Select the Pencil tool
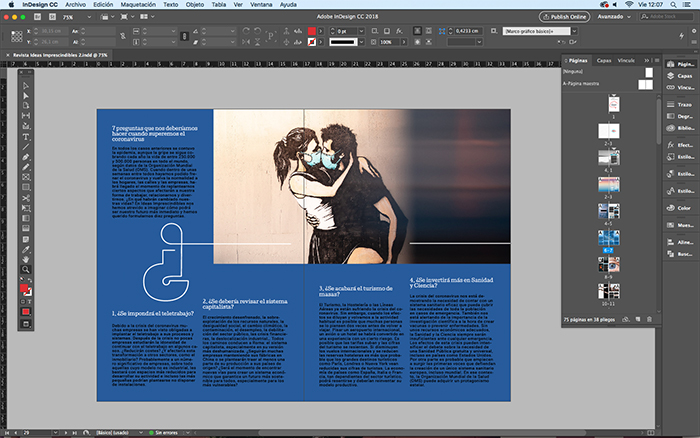The width and height of the screenshot is (700, 438). (x=26, y=167)
